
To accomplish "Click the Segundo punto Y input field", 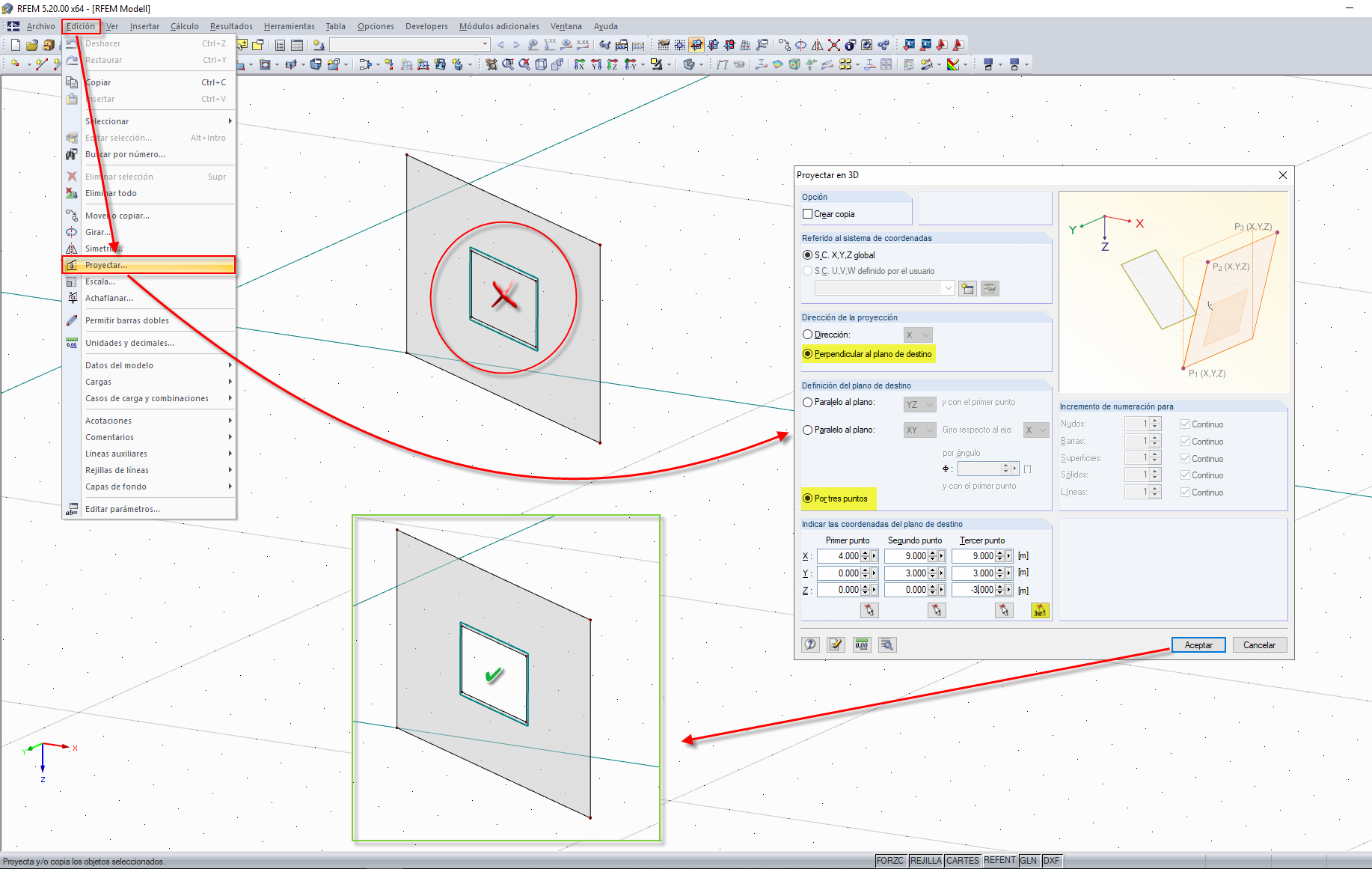I will (x=906, y=573).
